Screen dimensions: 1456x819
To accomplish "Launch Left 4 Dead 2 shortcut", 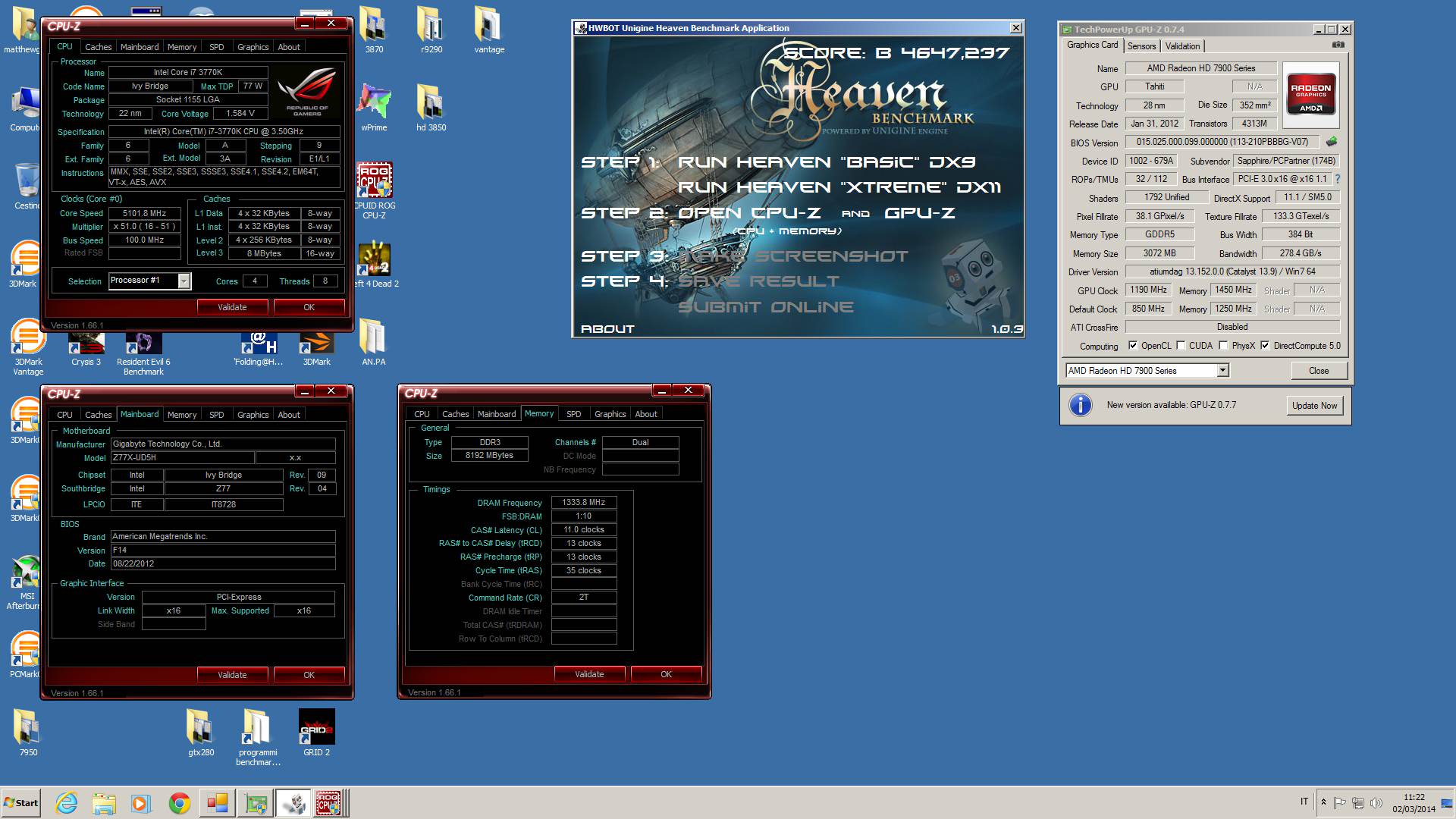I will pyautogui.click(x=375, y=264).
